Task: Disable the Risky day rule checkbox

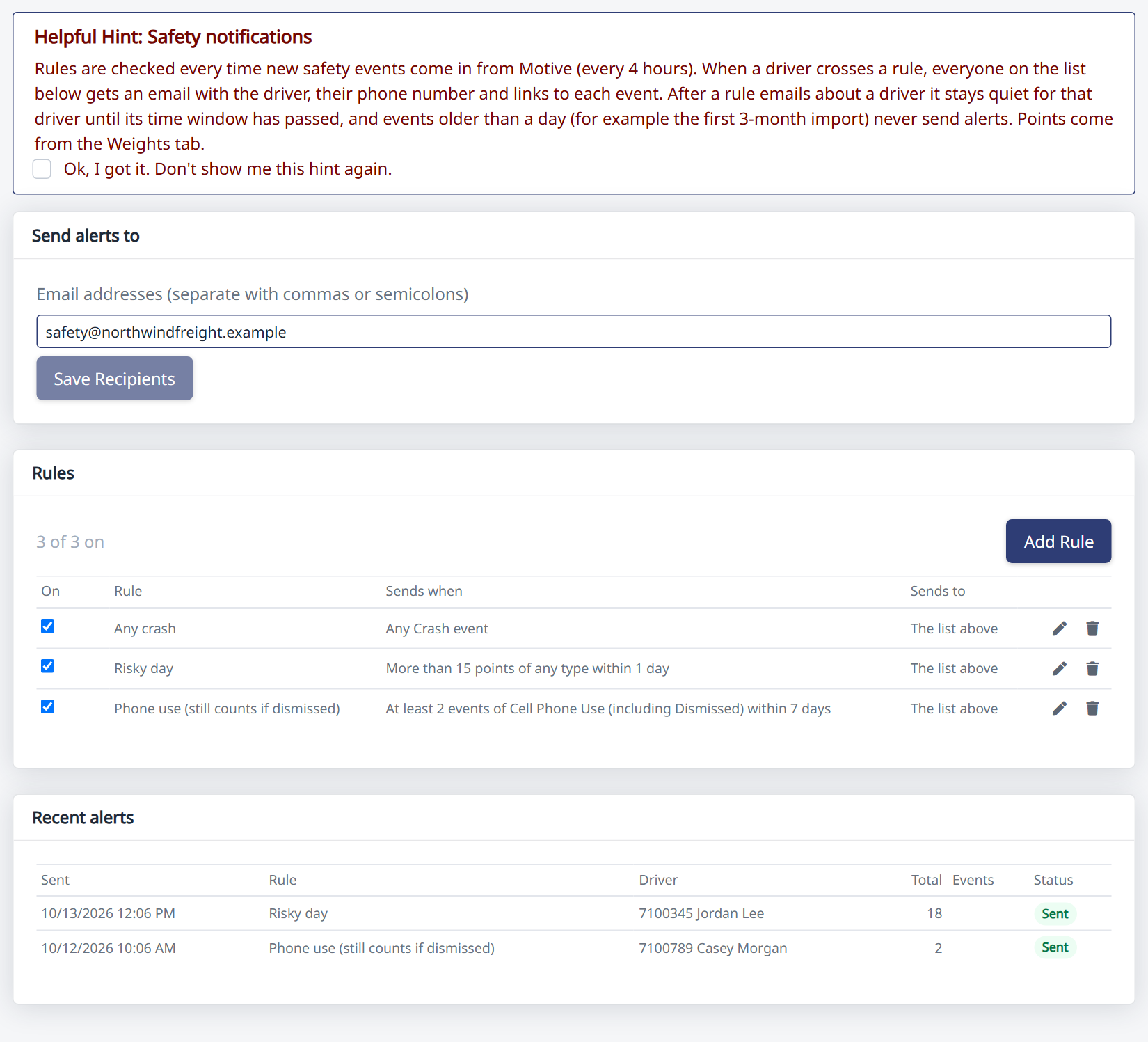Action: pos(47,666)
